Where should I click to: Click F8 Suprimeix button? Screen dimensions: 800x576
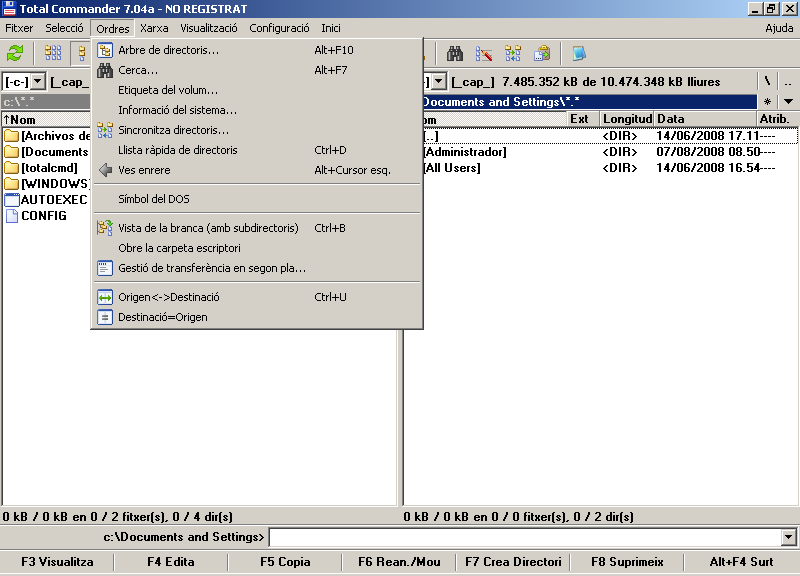627,562
